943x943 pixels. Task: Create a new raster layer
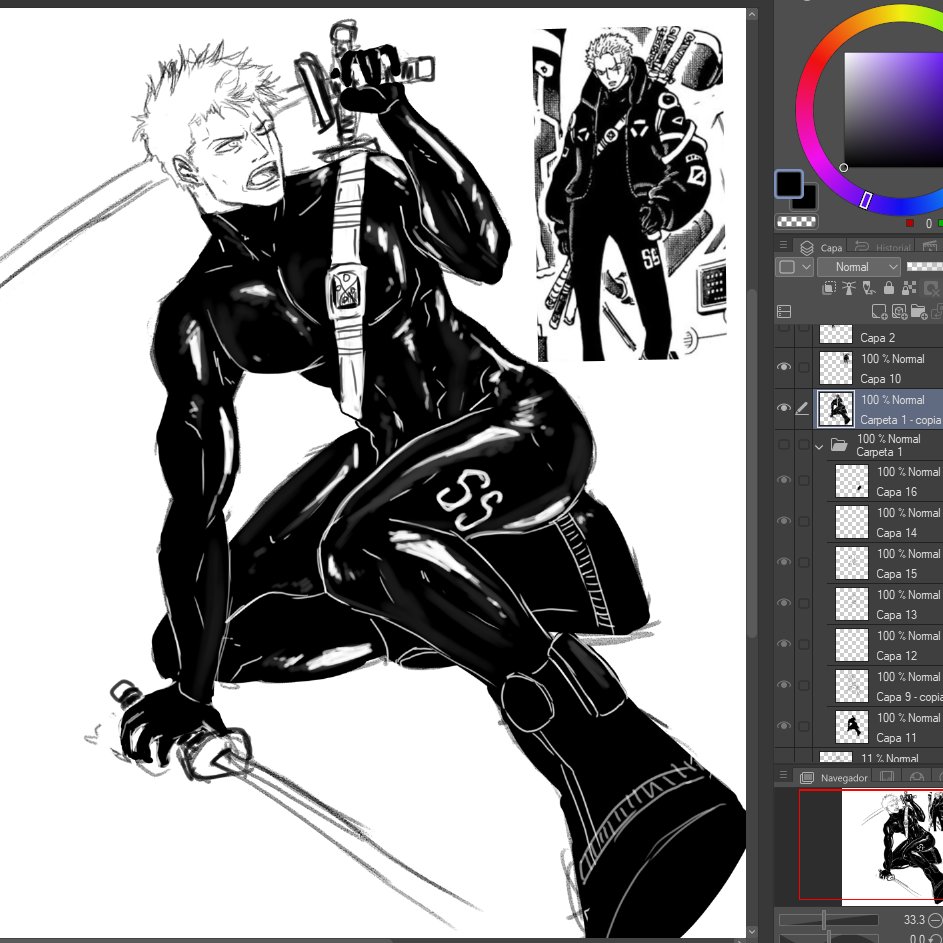tap(879, 311)
